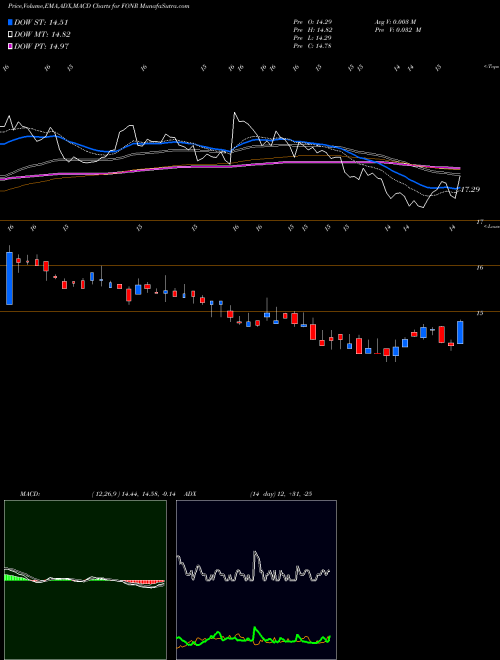Image resolution: width=500 pixels, height=660 pixels.
Task: Click the MACD values '(12,26,9) 14.44, 14.58, -0.14'
Action: coord(132,494)
